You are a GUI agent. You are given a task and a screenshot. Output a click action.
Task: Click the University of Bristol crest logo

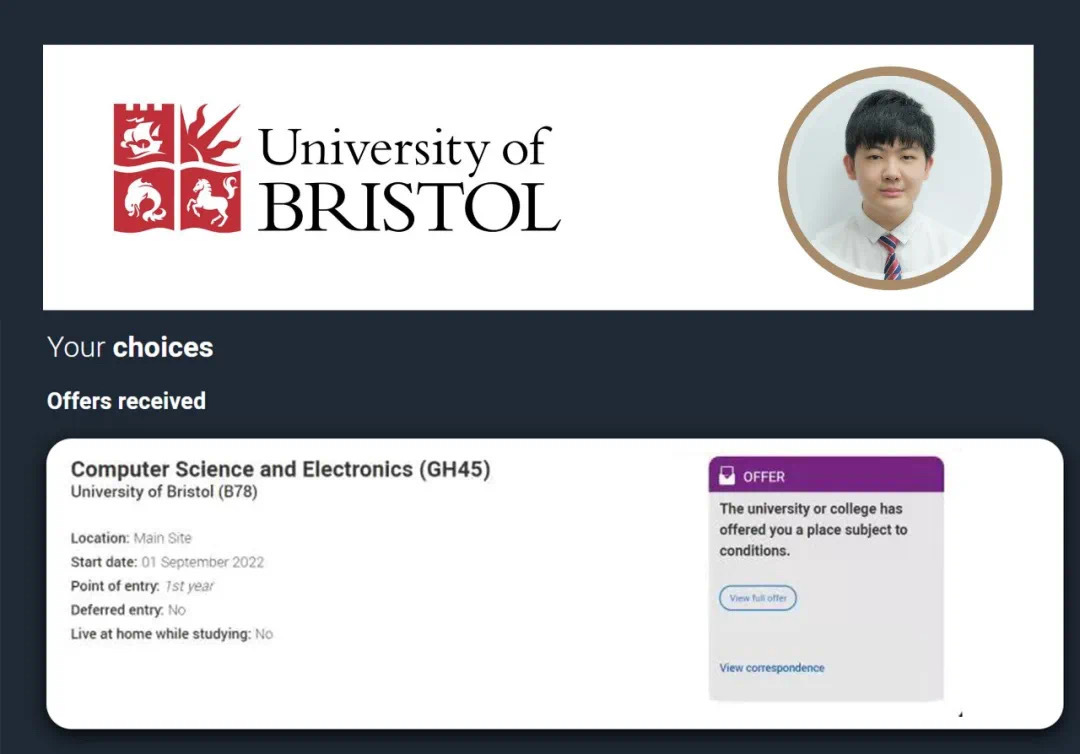tap(177, 168)
